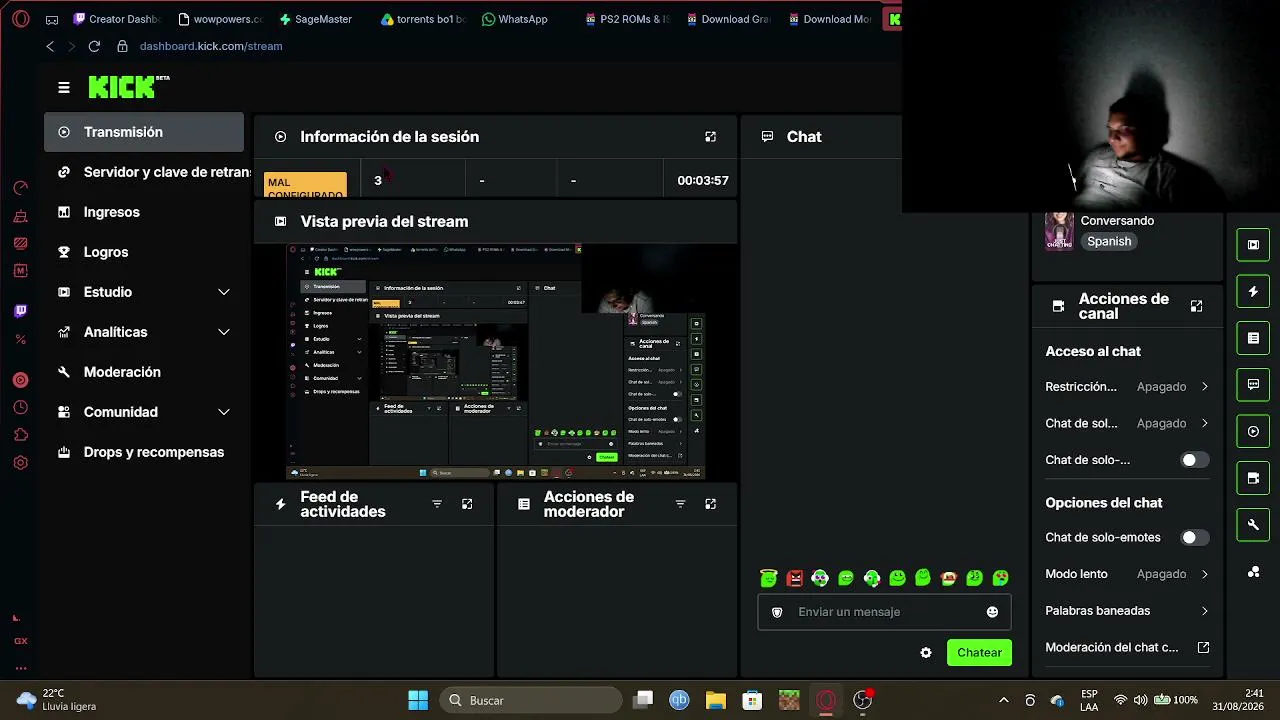Click the Windows Start button

point(418,700)
